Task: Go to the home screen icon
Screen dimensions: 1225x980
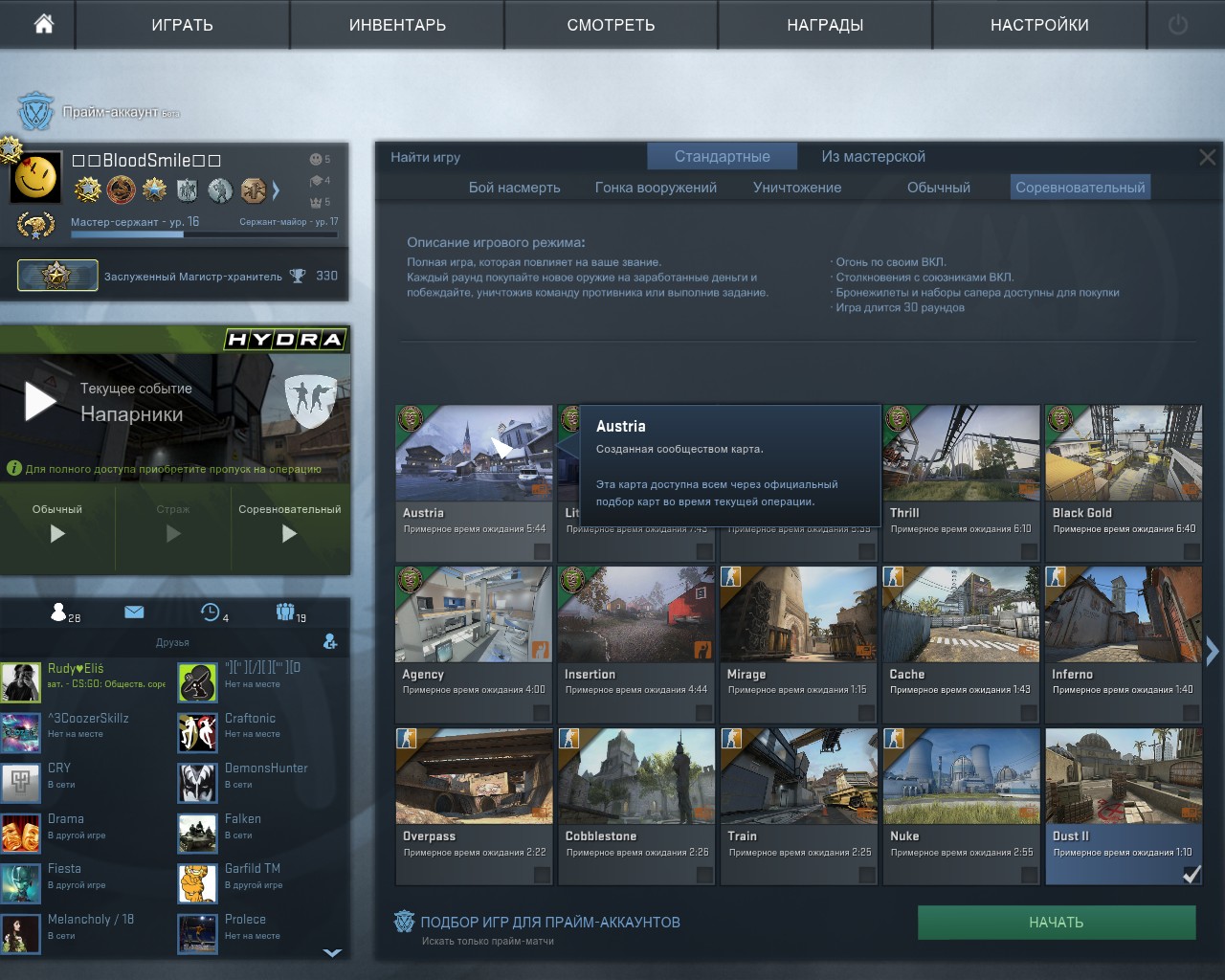Action: click(x=44, y=24)
